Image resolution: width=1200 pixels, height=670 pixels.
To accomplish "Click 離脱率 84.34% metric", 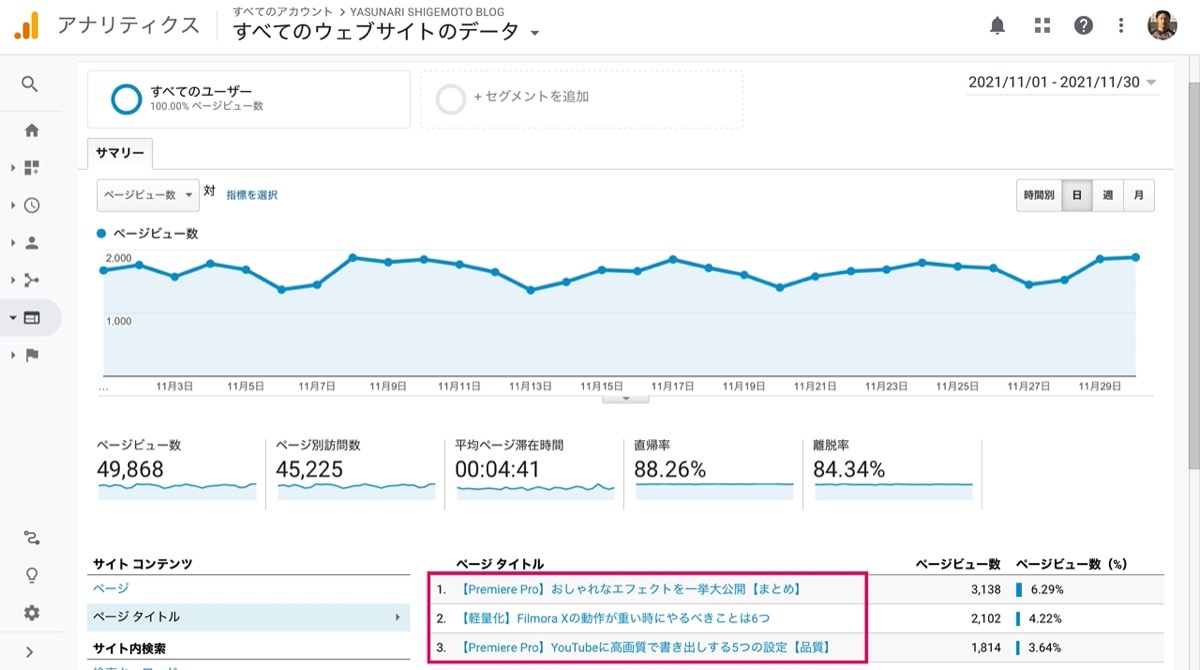I will pyautogui.click(x=893, y=469).
